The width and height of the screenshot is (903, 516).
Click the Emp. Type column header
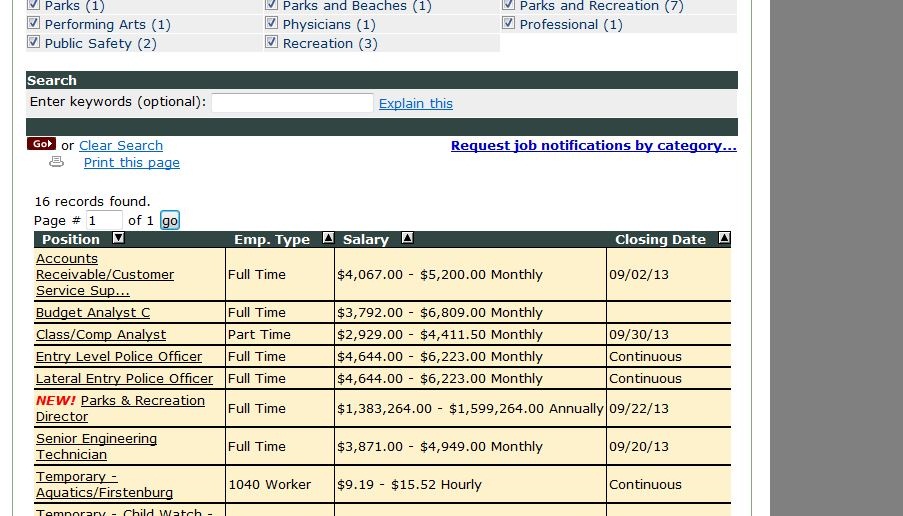[x=272, y=240]
